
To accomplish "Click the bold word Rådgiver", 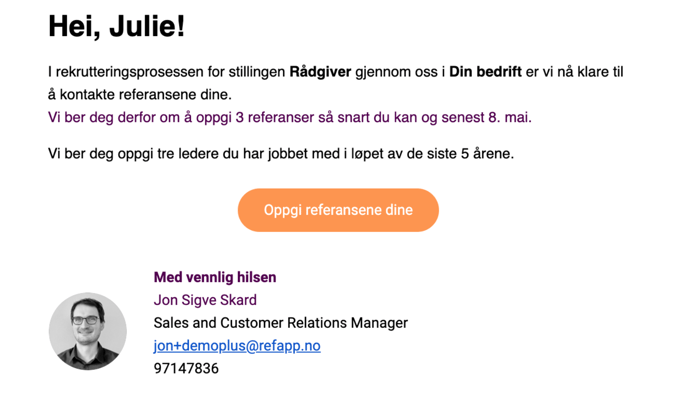I will [320, 72].
